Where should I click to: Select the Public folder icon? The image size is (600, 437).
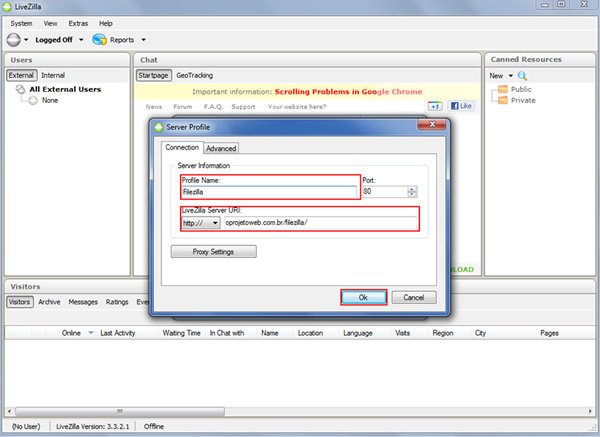click(503, 89)
